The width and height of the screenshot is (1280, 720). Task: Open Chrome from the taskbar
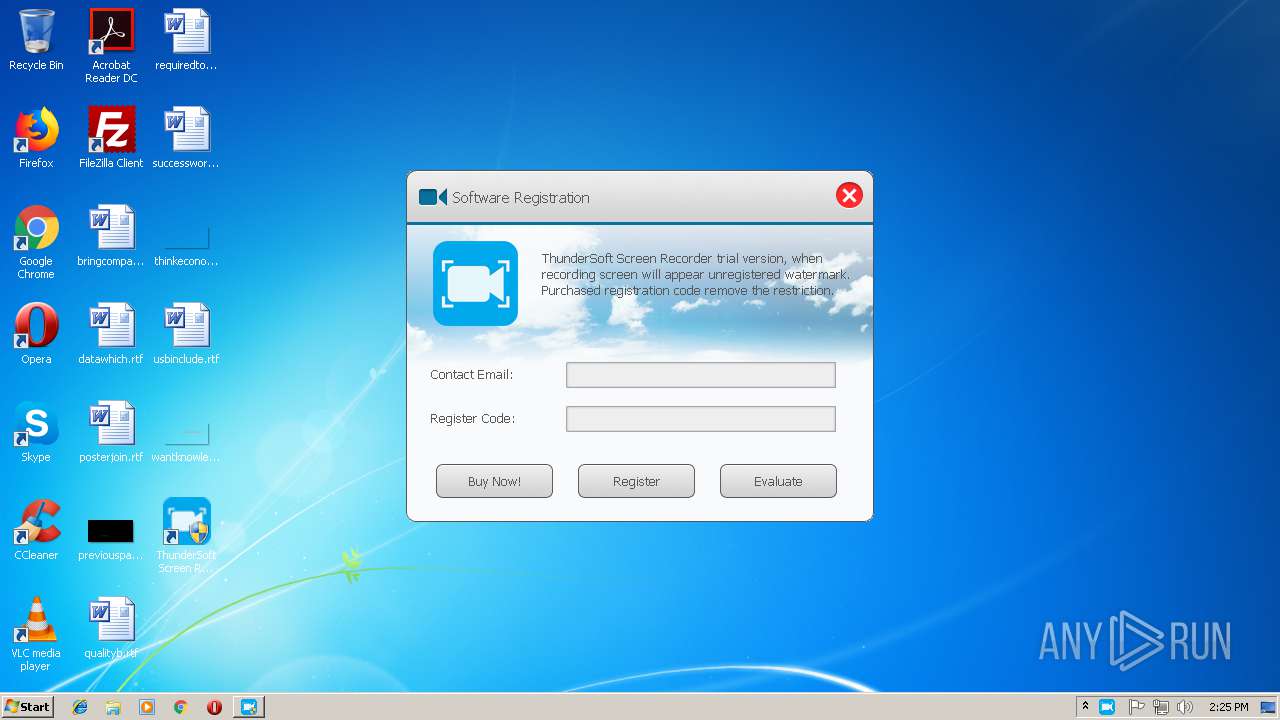(x=181, y=707)
